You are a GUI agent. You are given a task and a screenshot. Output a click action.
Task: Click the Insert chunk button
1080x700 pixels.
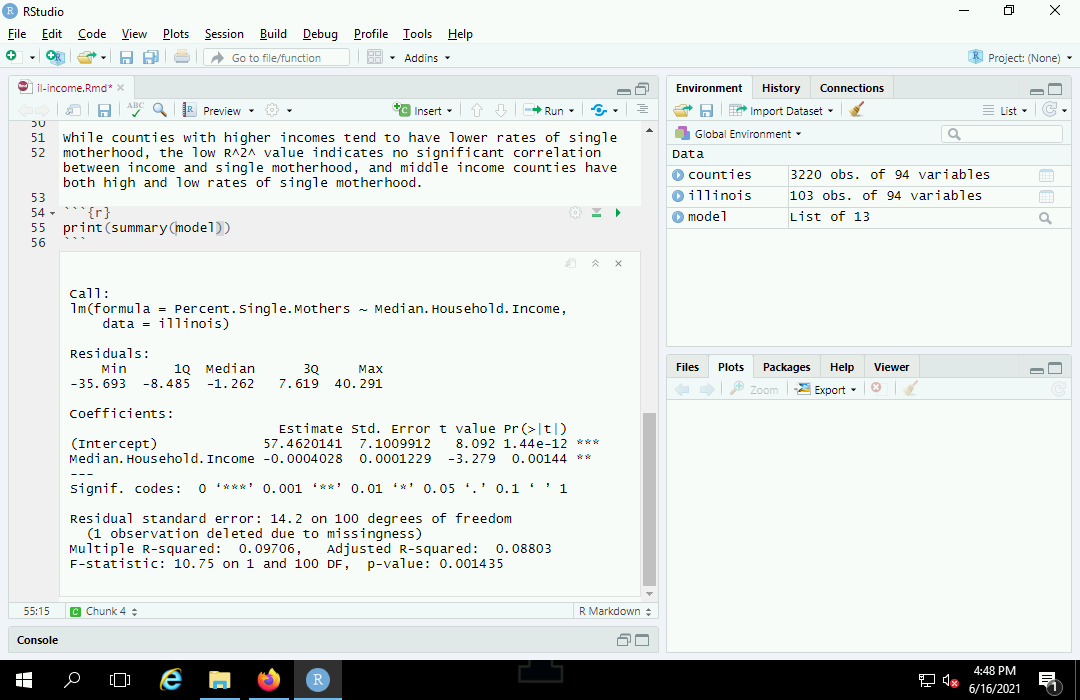(x=424, y=110)
